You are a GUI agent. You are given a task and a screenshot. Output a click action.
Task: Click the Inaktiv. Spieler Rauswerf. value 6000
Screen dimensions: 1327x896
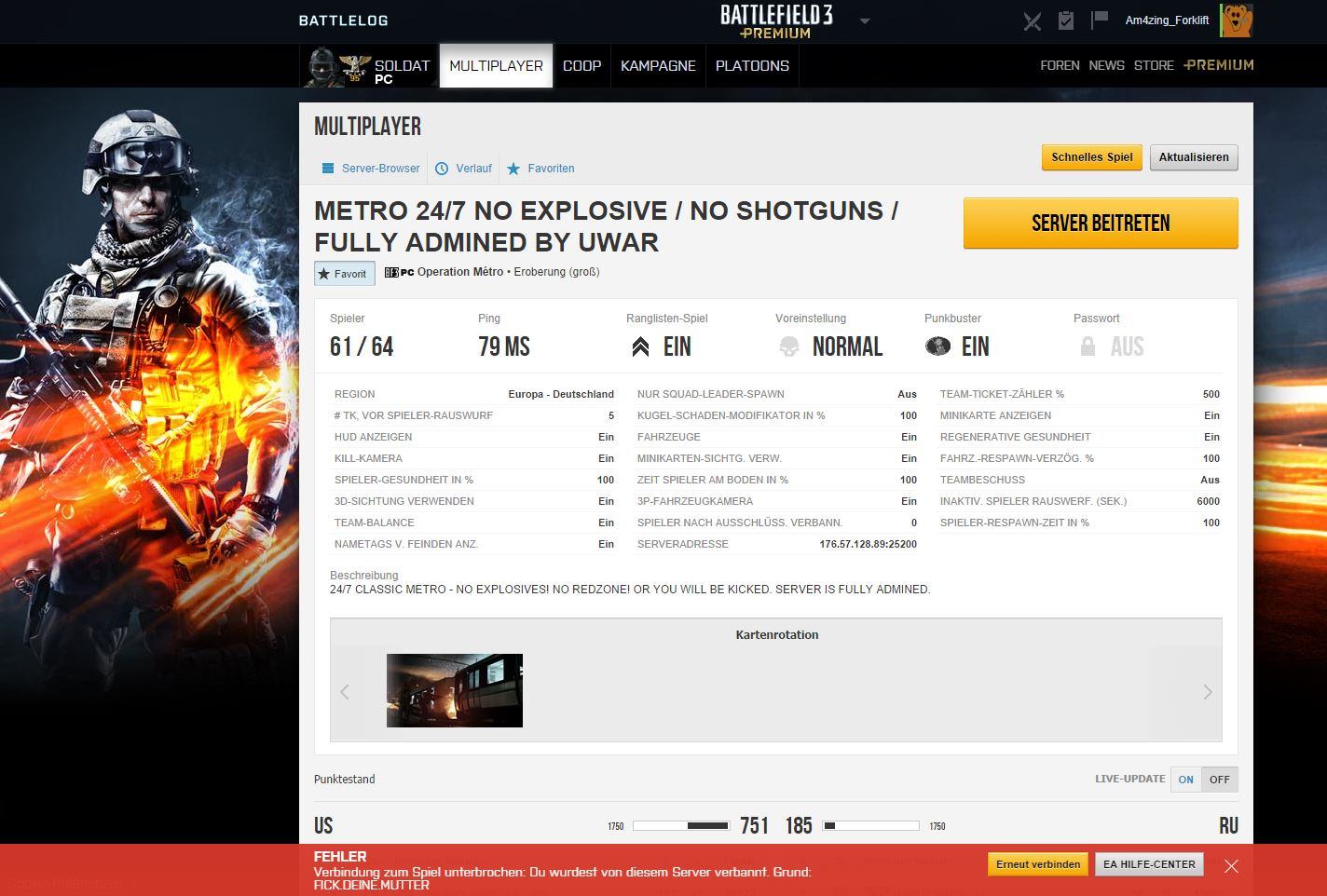pyautogui.click(x=1208, y=502)
